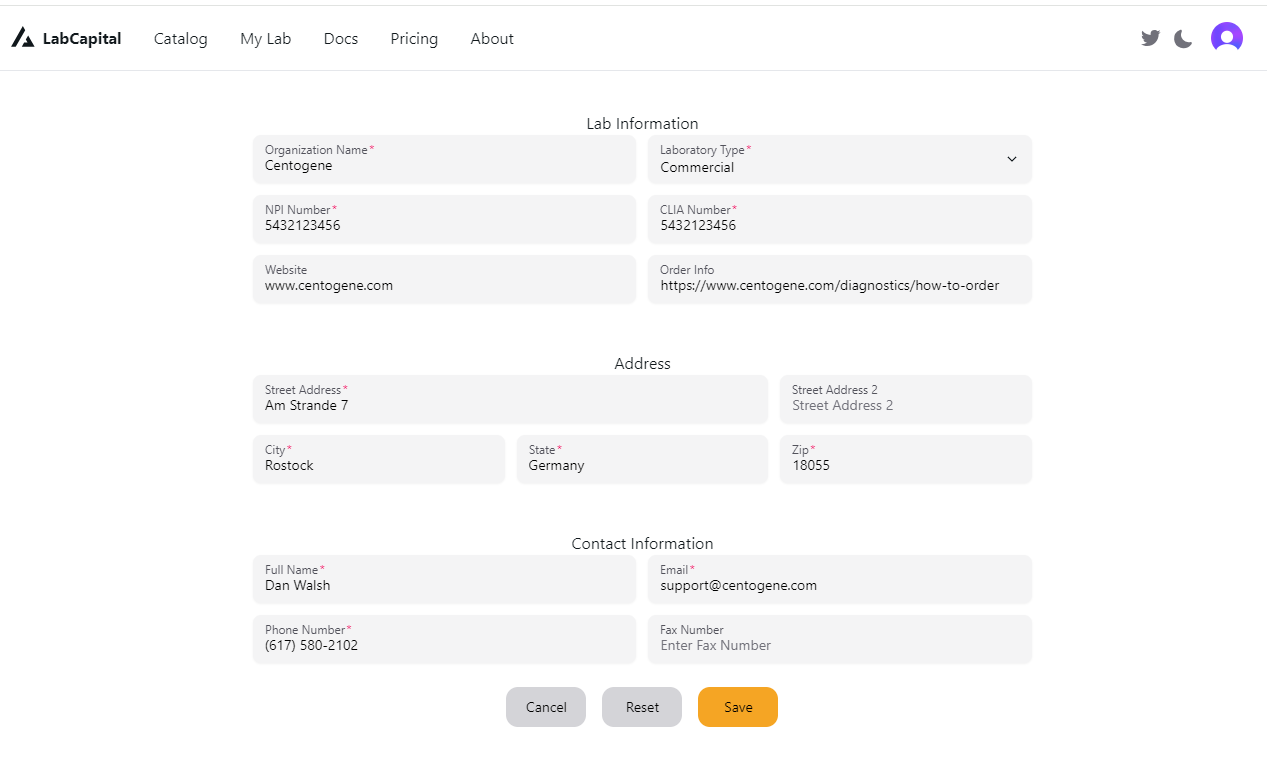Edit the Organization Name field
Image resolution: width=1267 pixels, height=769 pixels.
(x=444, y=159)
